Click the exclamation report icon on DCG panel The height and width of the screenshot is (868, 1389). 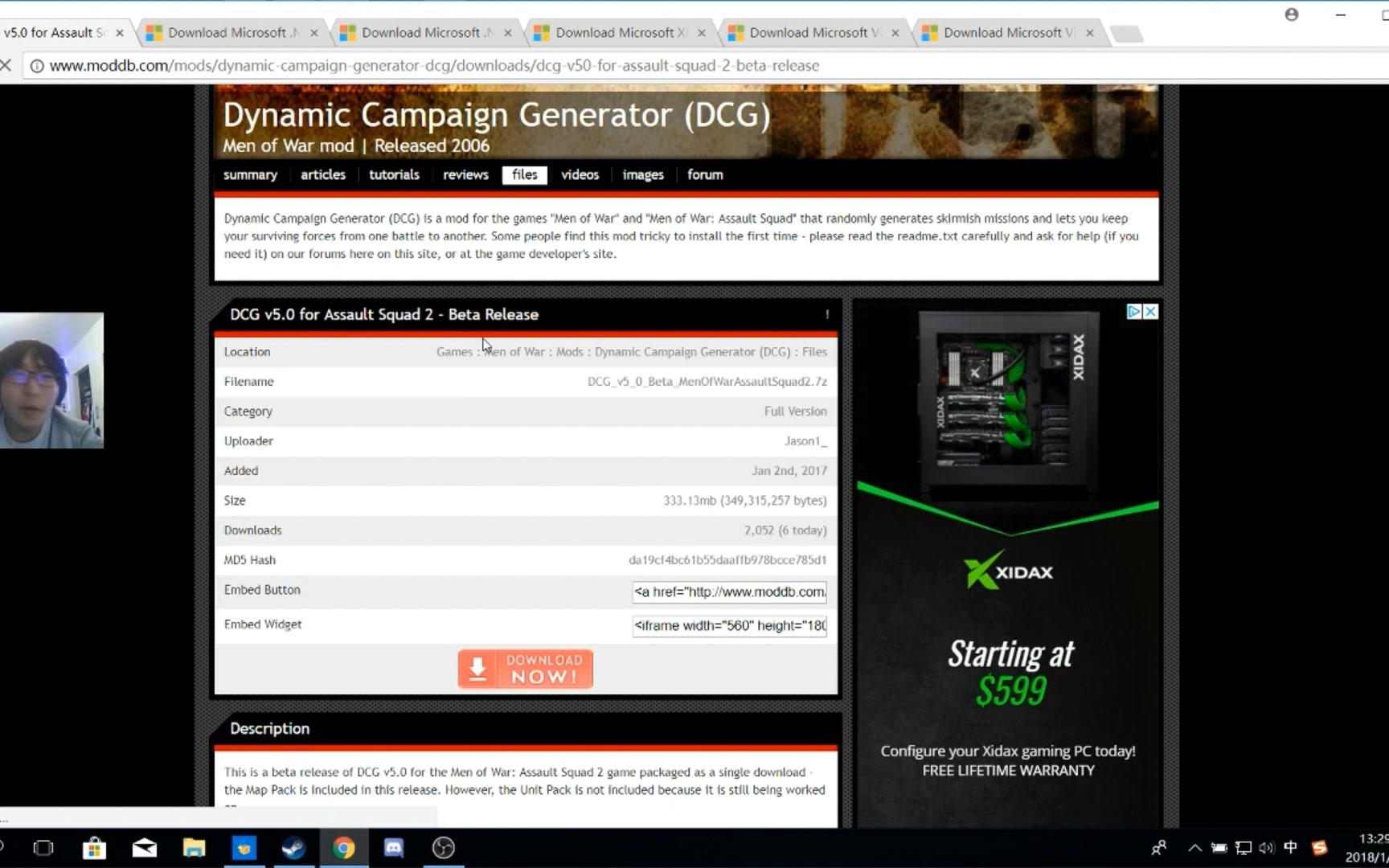tap(827, 314)
